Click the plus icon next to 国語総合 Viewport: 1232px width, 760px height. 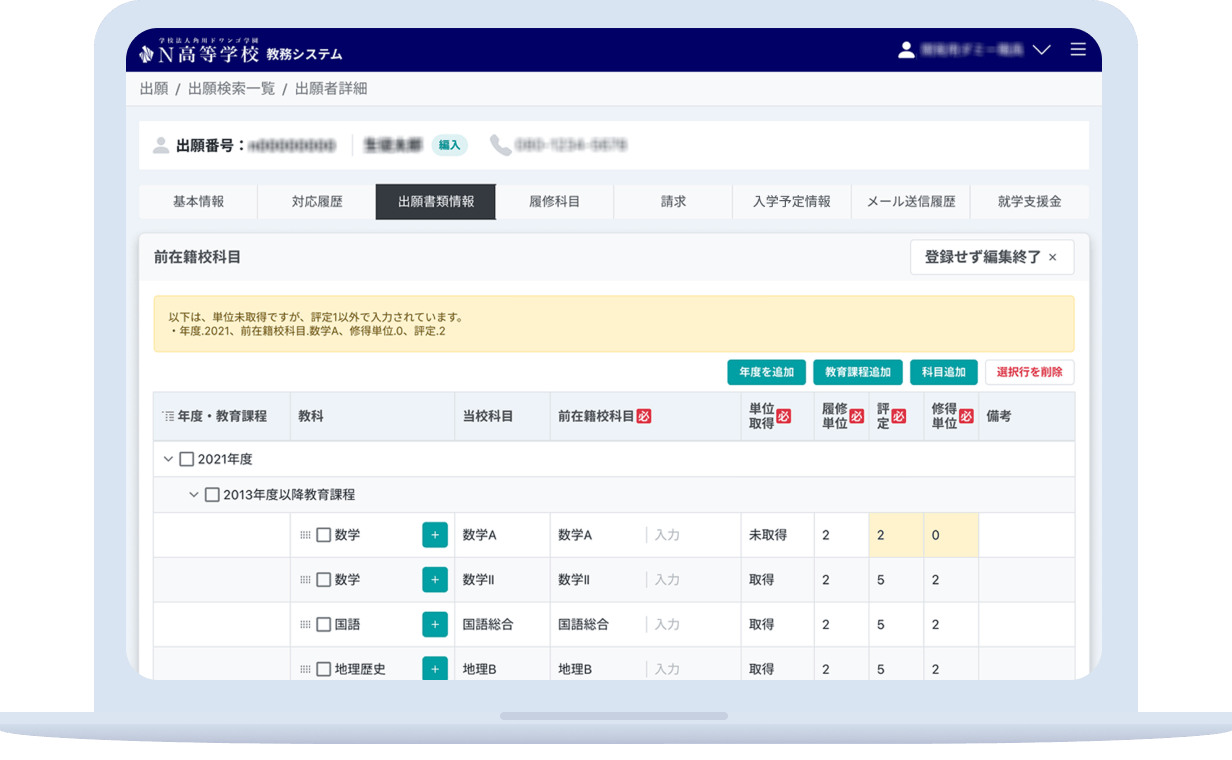pyautogui.click(x=435, y=624)
